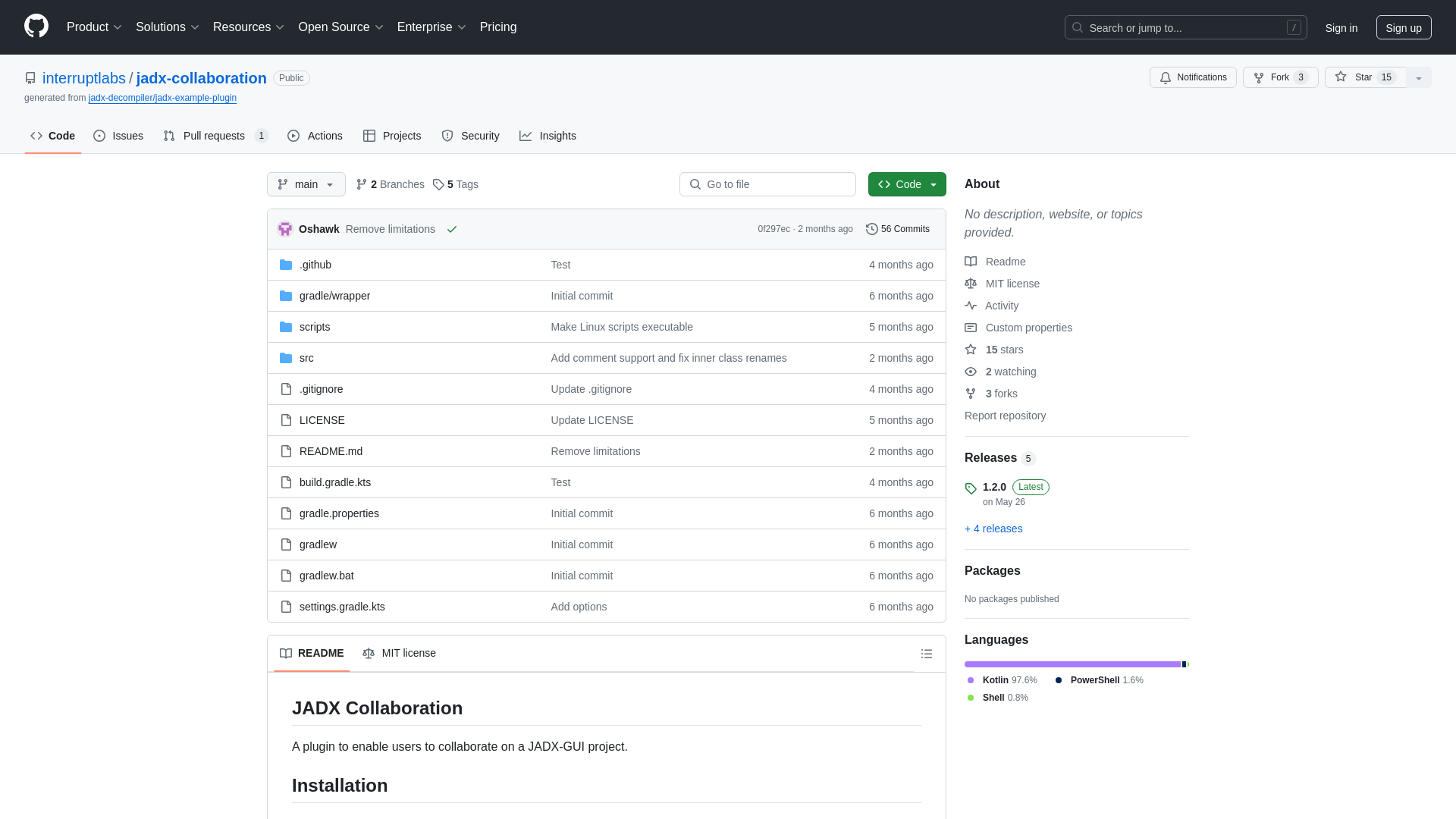Image resolution: width=1456 pixels, height=819 pixels.
Task: Turn on Notifications for this repository
Action: pos(1193,77)
